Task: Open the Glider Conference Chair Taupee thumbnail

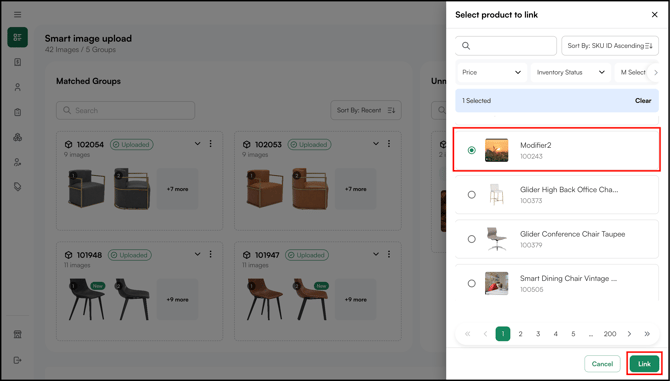Action: point(497,239)
